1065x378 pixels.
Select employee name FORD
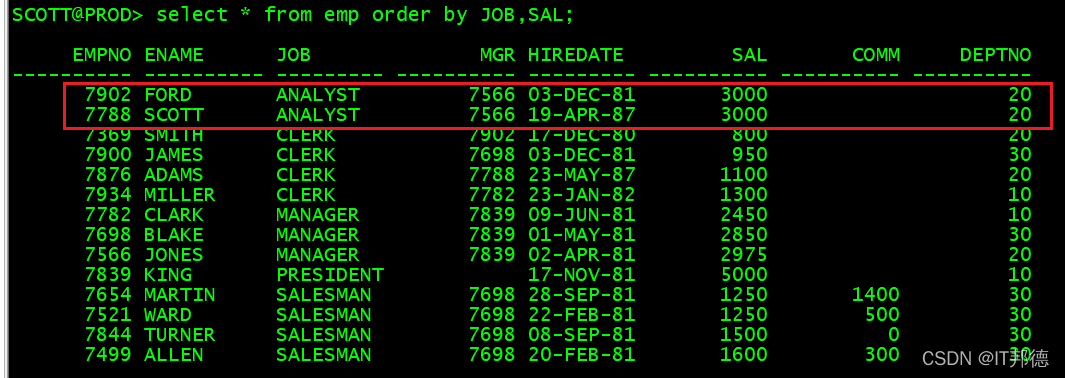coord(168,95)
